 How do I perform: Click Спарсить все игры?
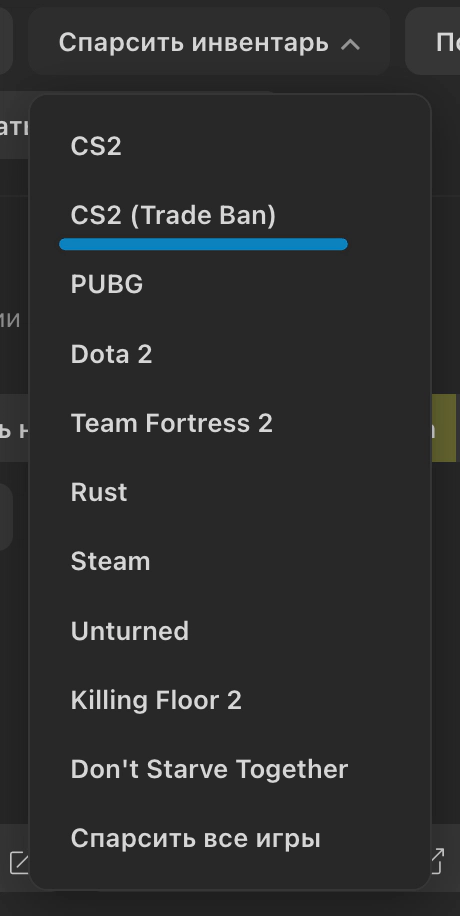pyautogui.click(x=230, y=838)
